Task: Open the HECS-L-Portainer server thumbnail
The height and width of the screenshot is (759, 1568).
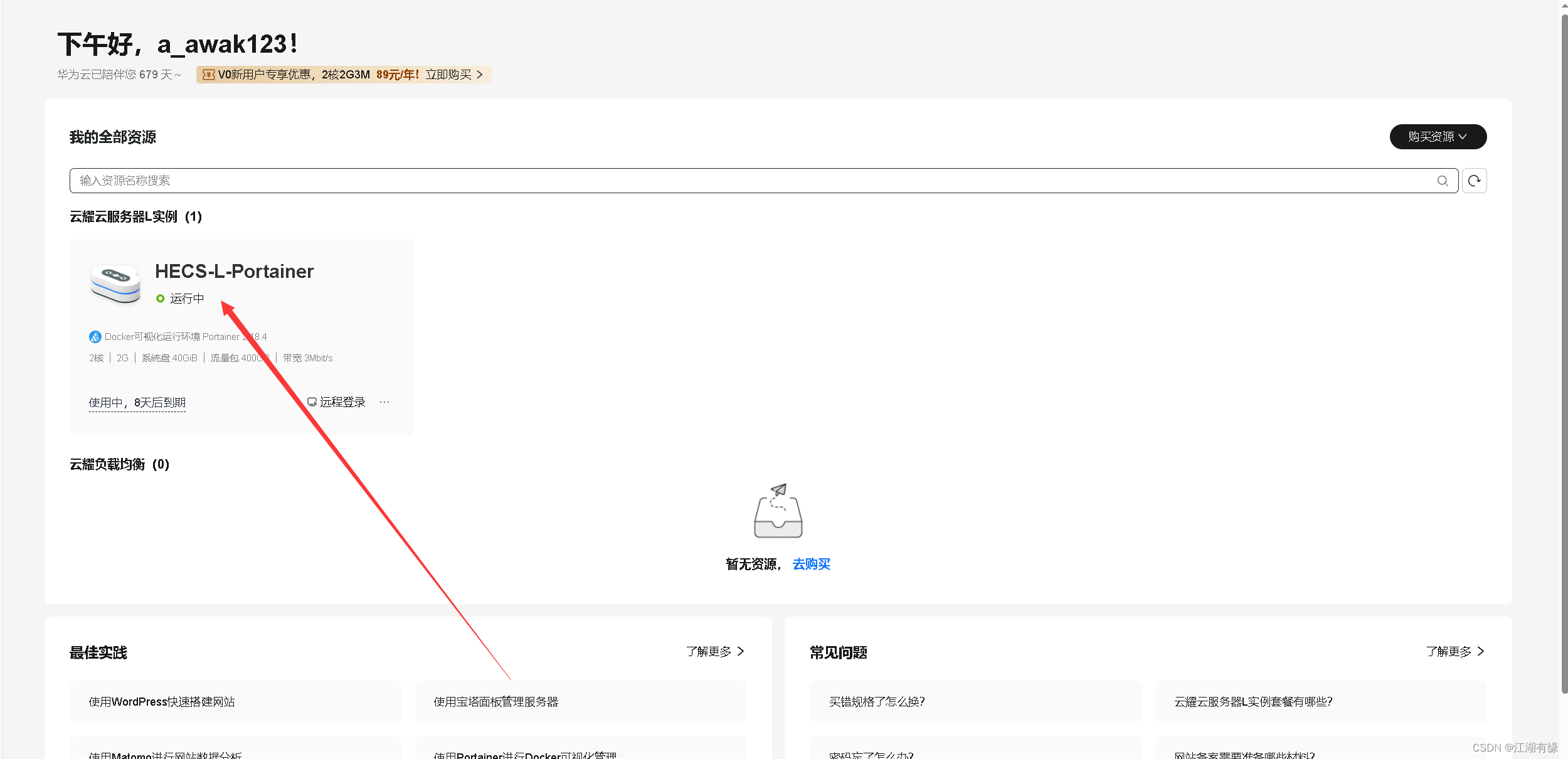Action: click(115, 283)
